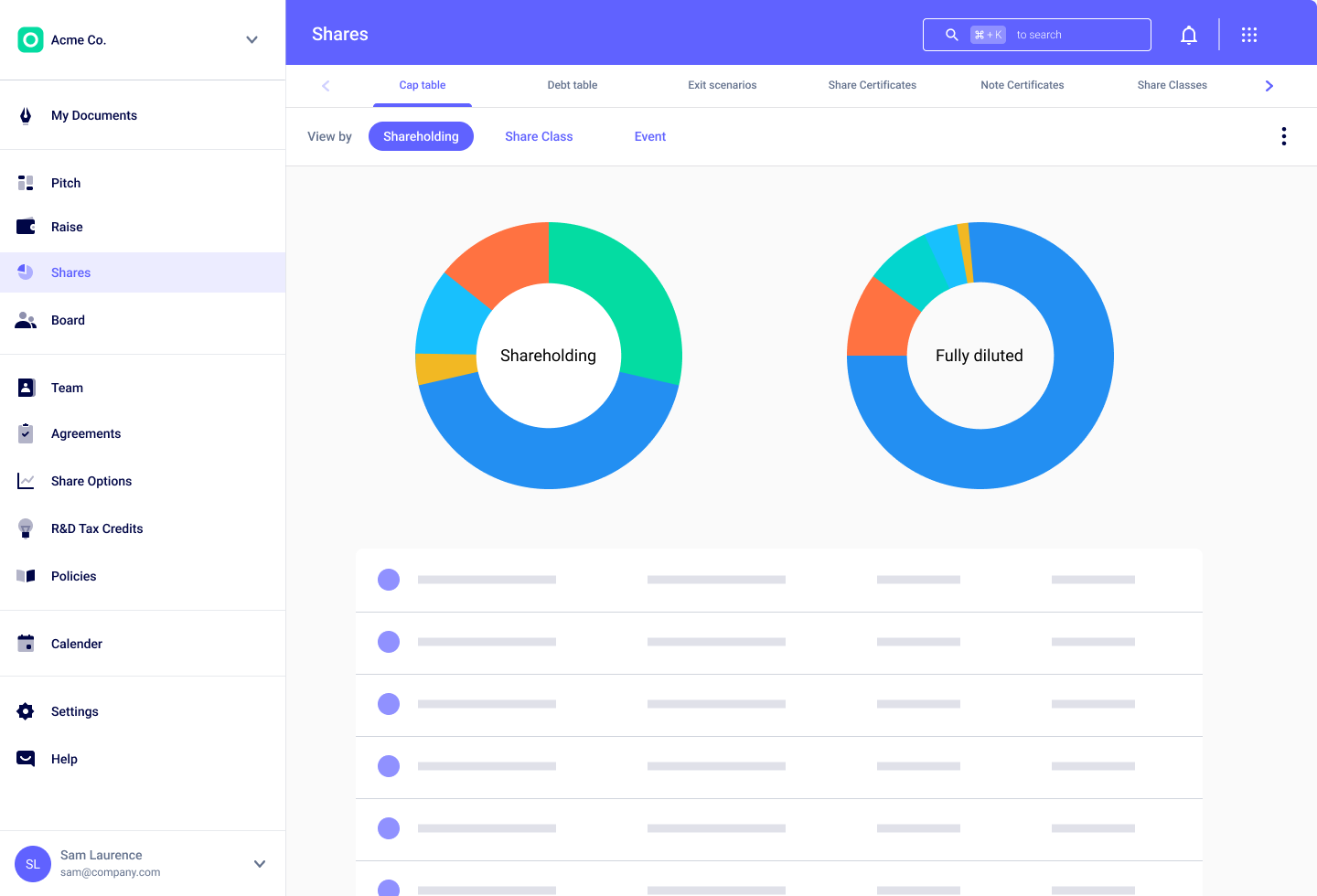Click the notification bell icon
1317x896 pixels.
coord(1188,35)
